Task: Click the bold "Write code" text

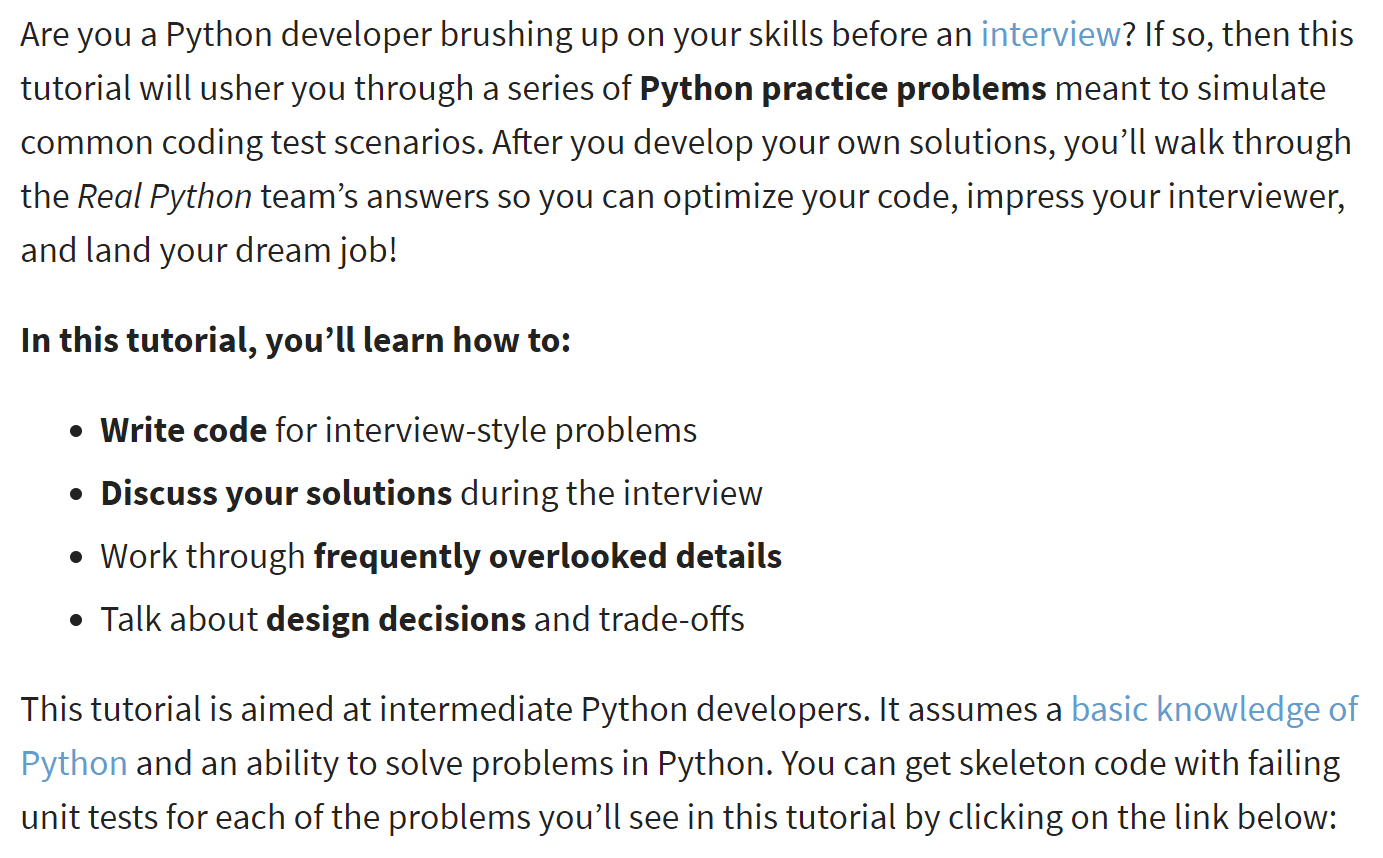Action: tap(183, 431)
